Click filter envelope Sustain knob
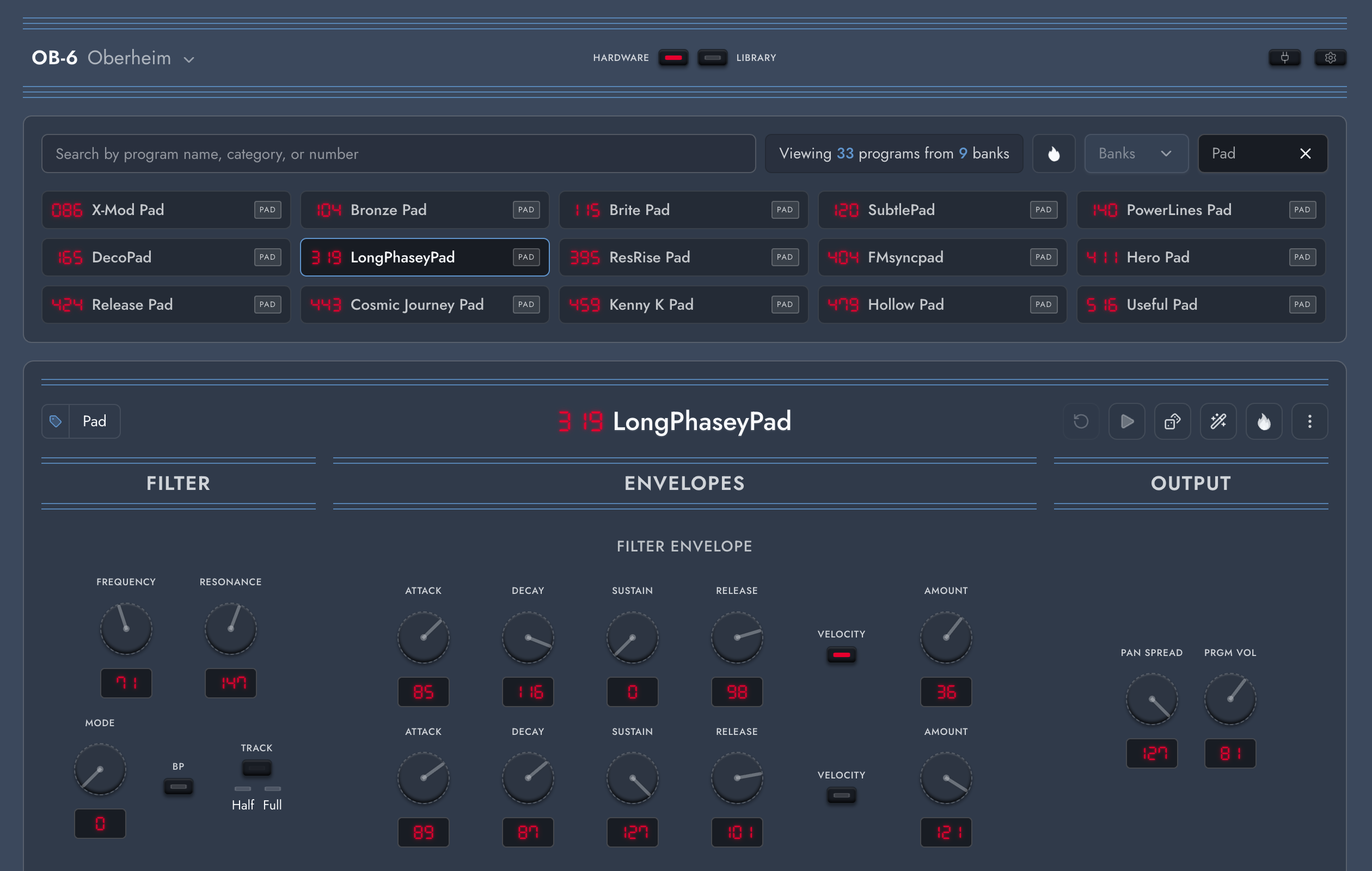This screenshot has width=1372, height=871. coord(633,637)
